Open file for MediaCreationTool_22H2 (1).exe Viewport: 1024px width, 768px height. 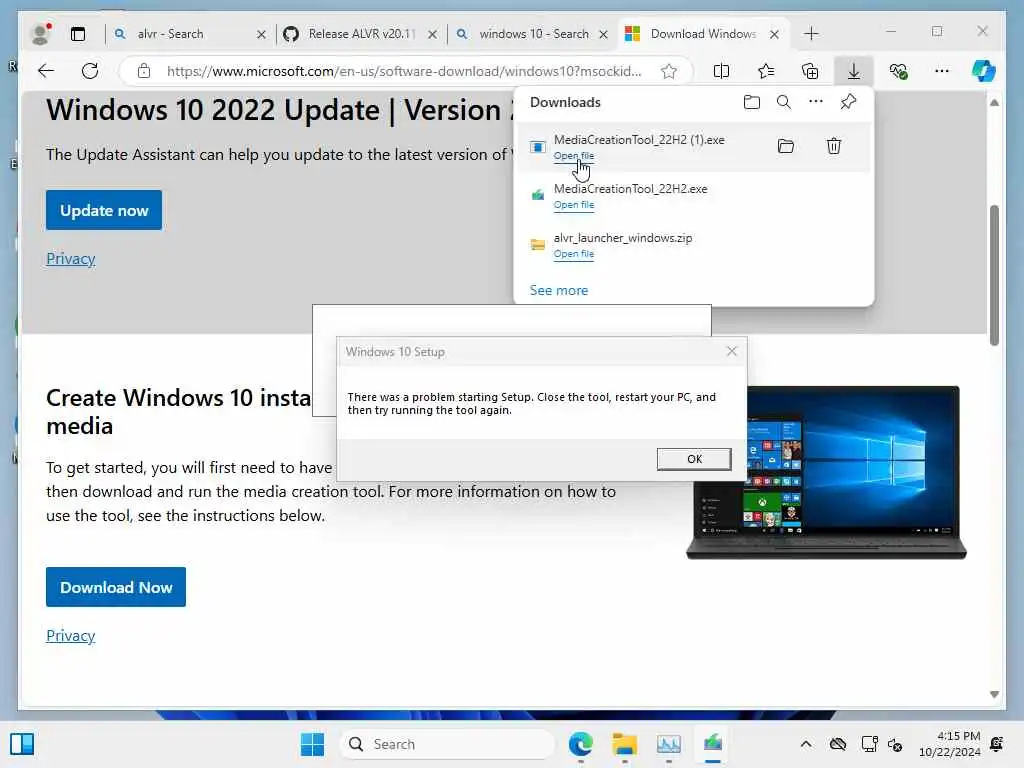(x=573, y=156)
